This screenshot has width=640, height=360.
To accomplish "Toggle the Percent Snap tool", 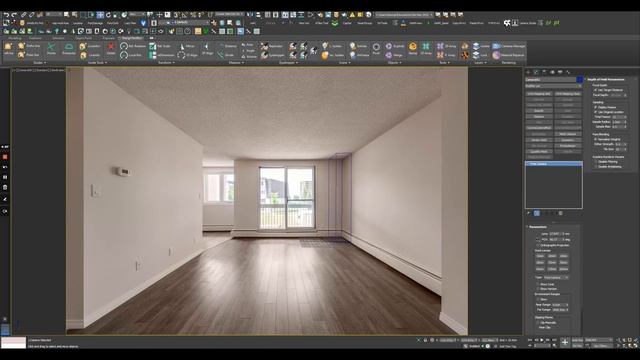I will click(193, 15).
